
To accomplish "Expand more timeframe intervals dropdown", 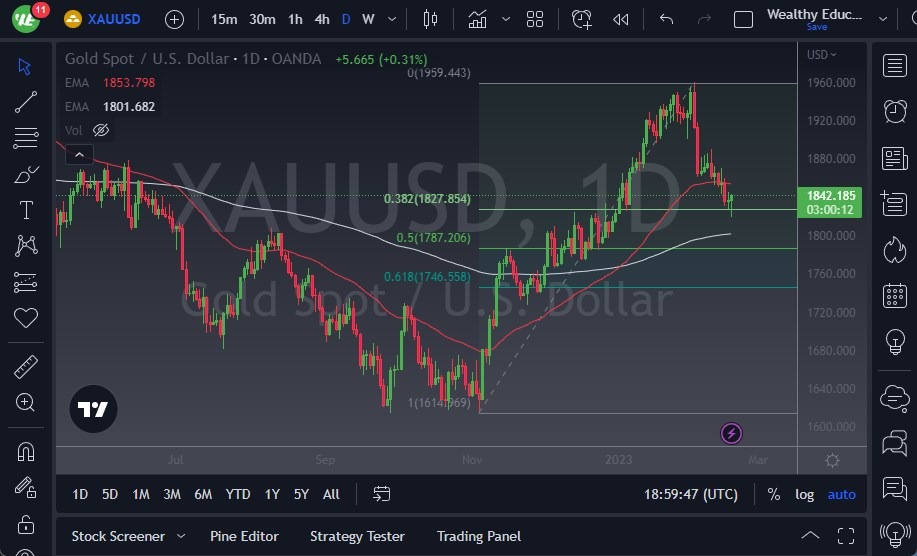I will click(392, 19).
